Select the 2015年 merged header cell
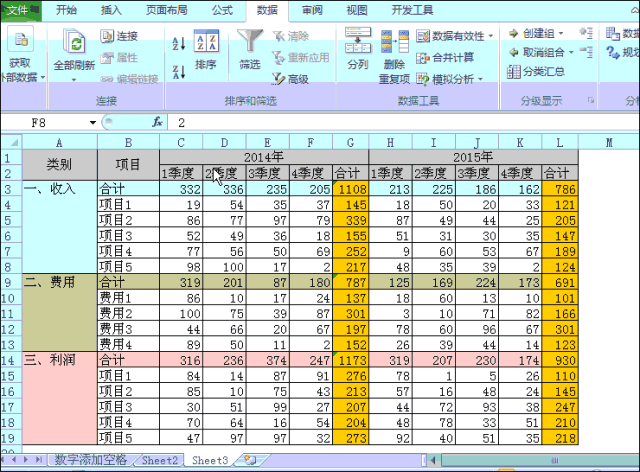Screen dimensions: 640x472 (x=473, y=157)
